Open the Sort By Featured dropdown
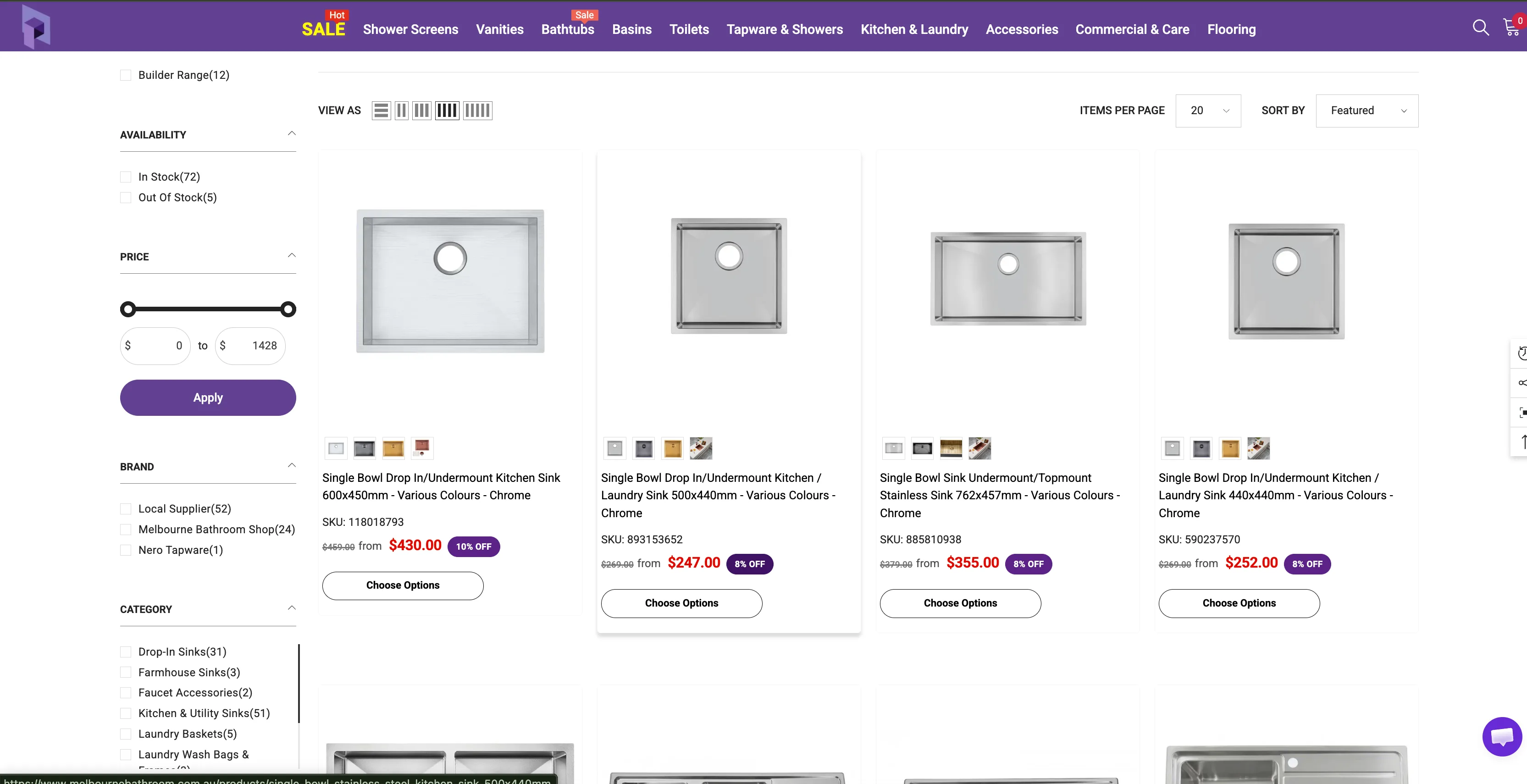The width and height of the screenshot is (1527, 784). (x=1367, y=111)
